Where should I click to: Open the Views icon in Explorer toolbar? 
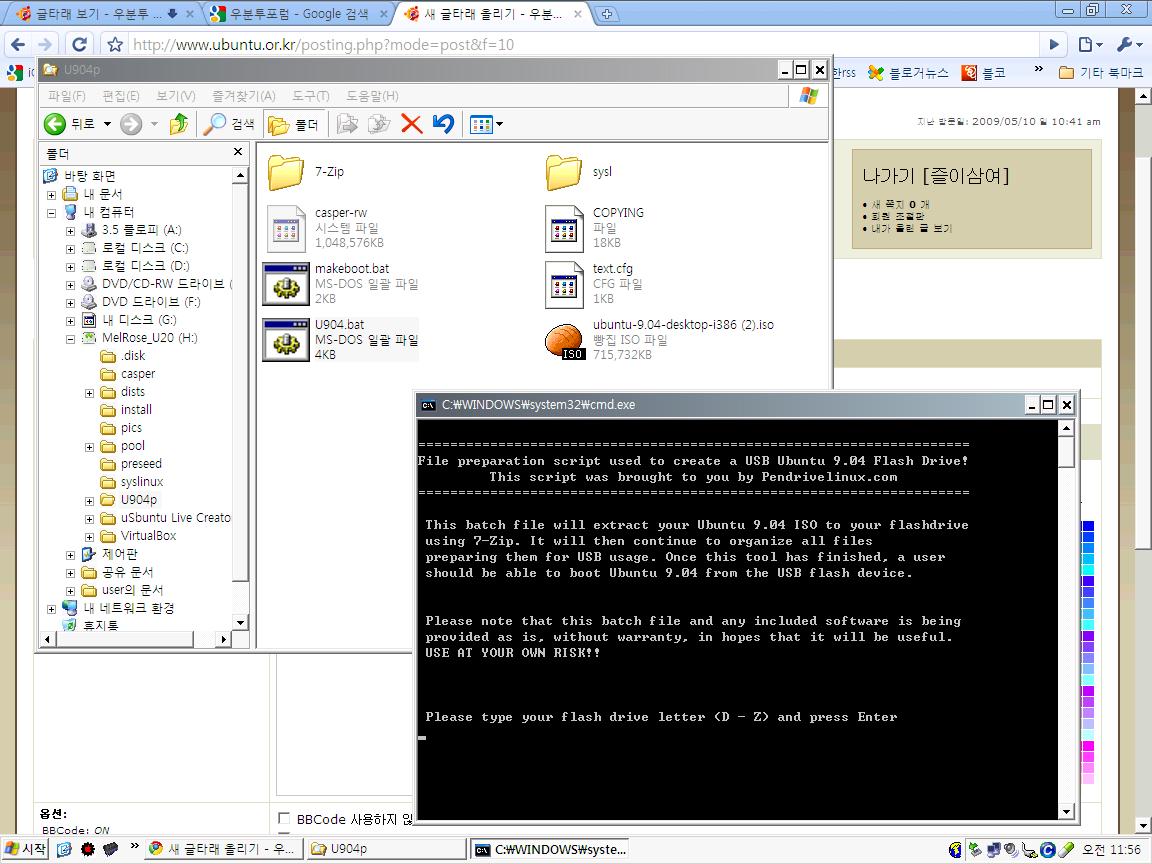[481, 124]
